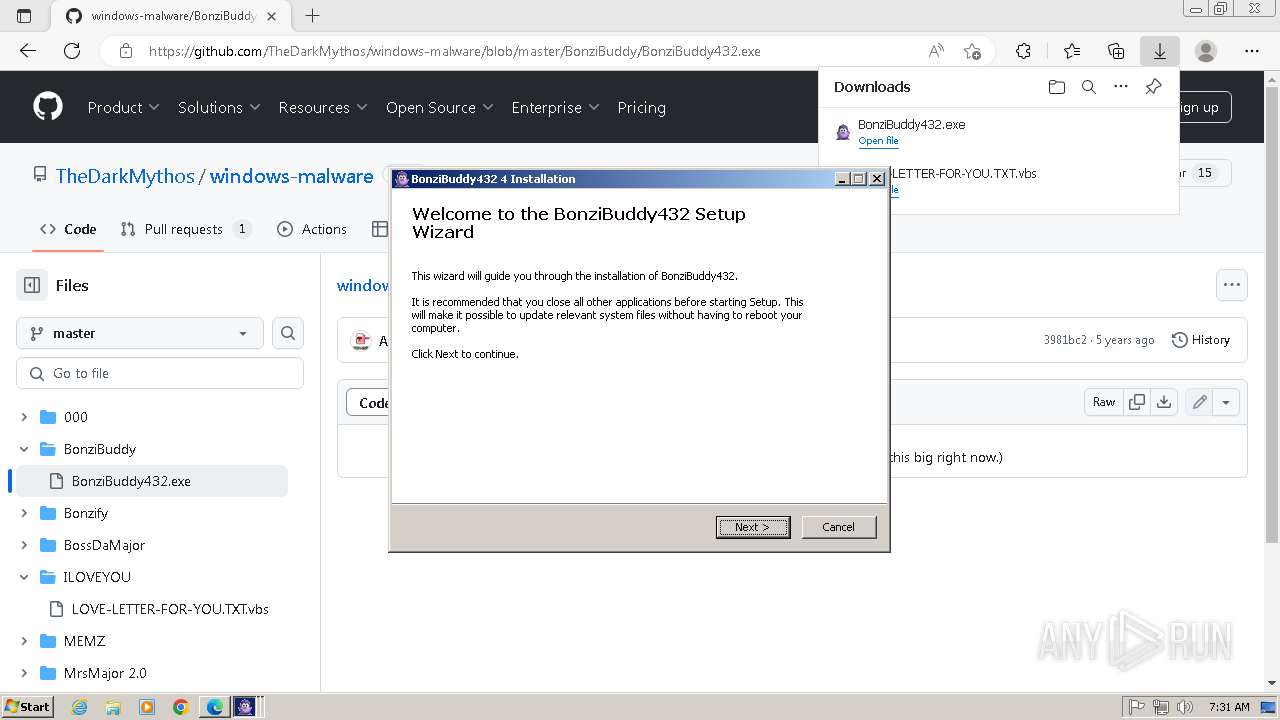1280x720 pixels.
Task: Open the file History link
Action: point(1201,340)
